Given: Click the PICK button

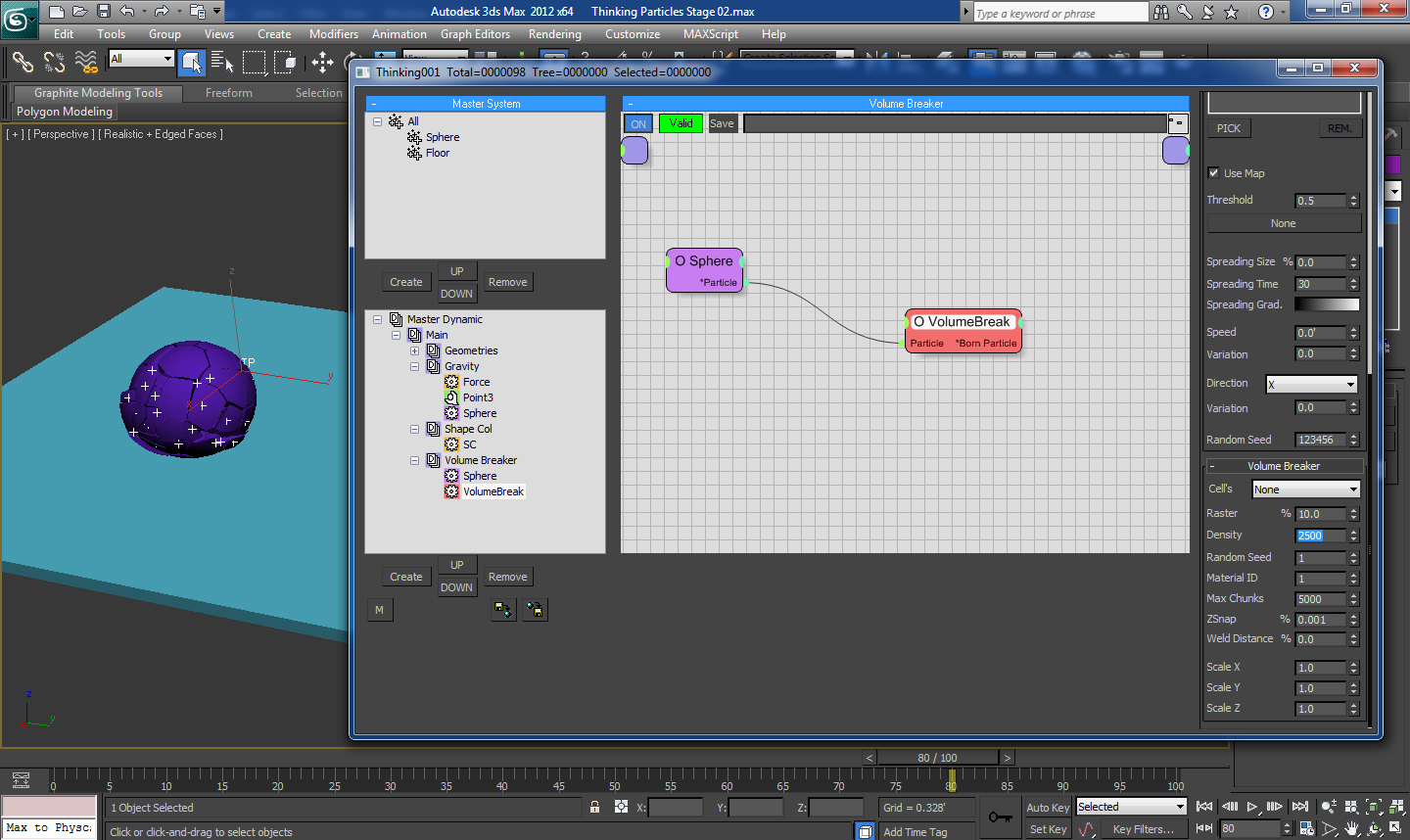Looking at the screenshot, I should [1228, 128].
